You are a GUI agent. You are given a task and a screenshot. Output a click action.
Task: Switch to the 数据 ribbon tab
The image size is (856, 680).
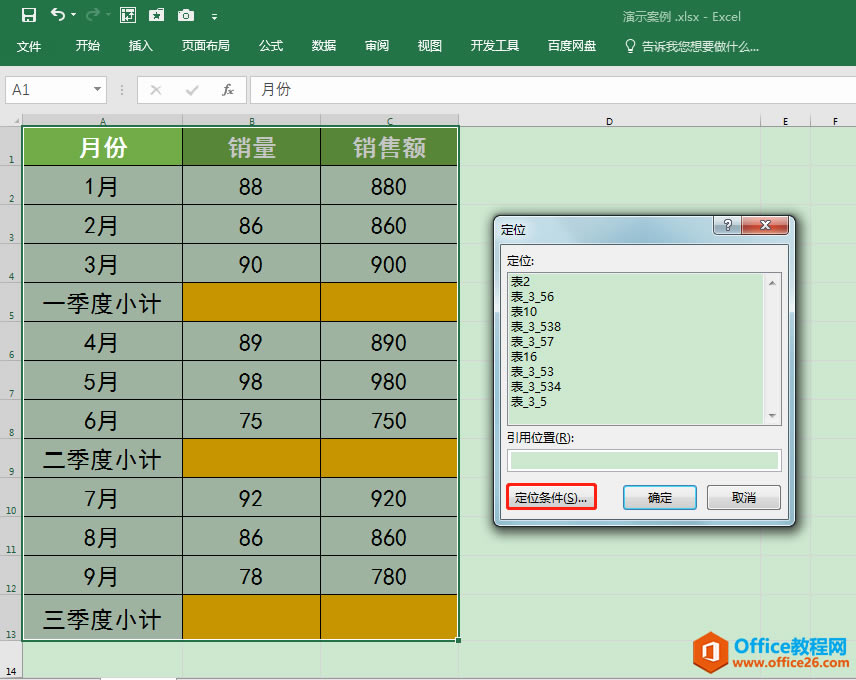point(324,45)
